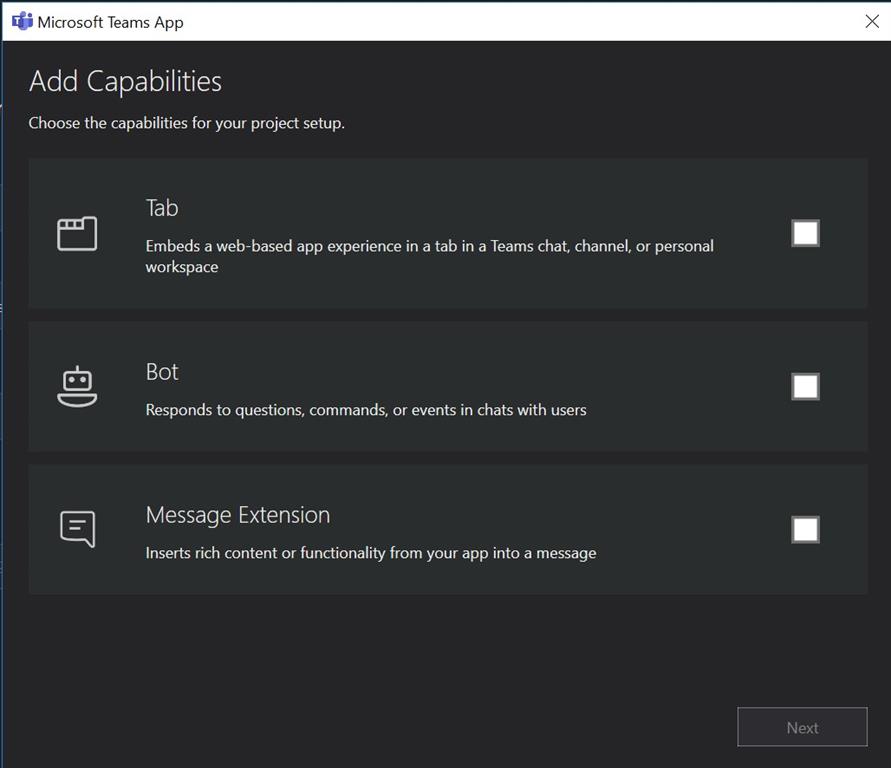Click the "Microsoft Teams App" window title text
The height and width of the screenshot is (768, 891).
[110, 22]
